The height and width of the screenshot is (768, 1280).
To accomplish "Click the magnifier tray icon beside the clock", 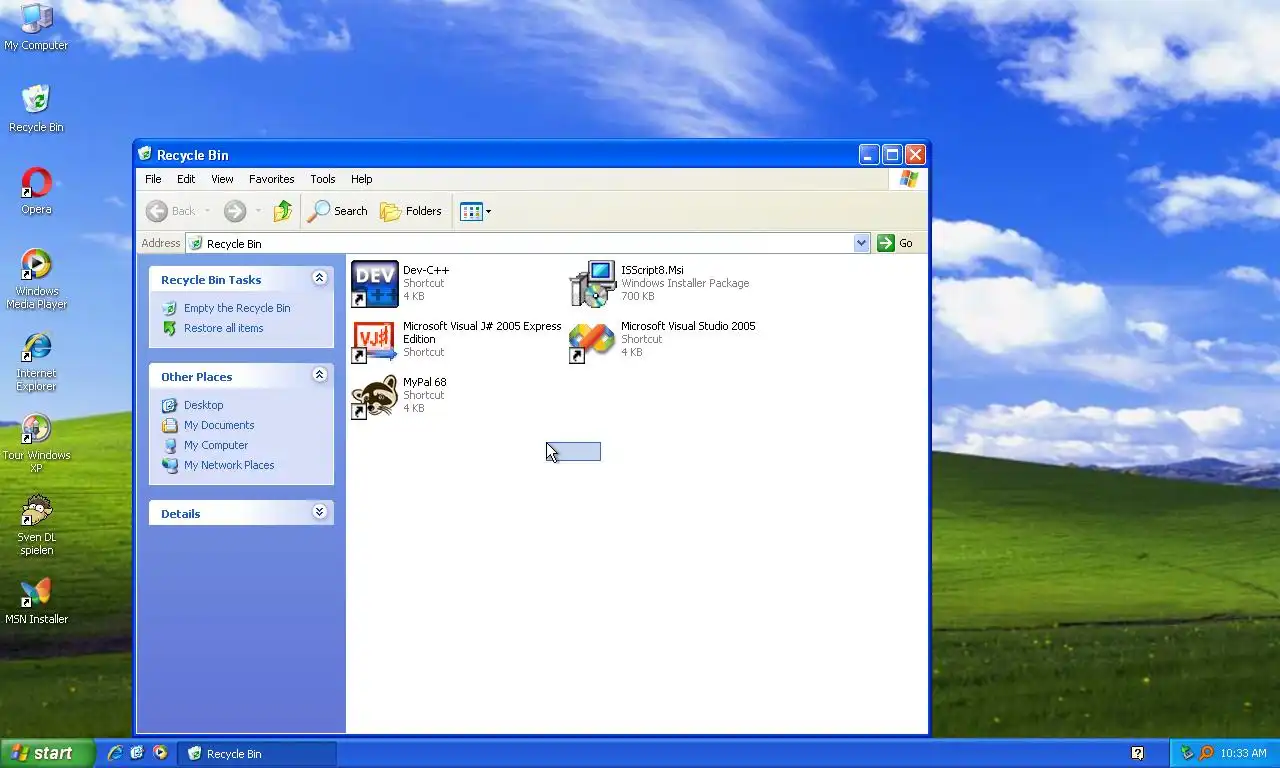I will click(1206, 753).
